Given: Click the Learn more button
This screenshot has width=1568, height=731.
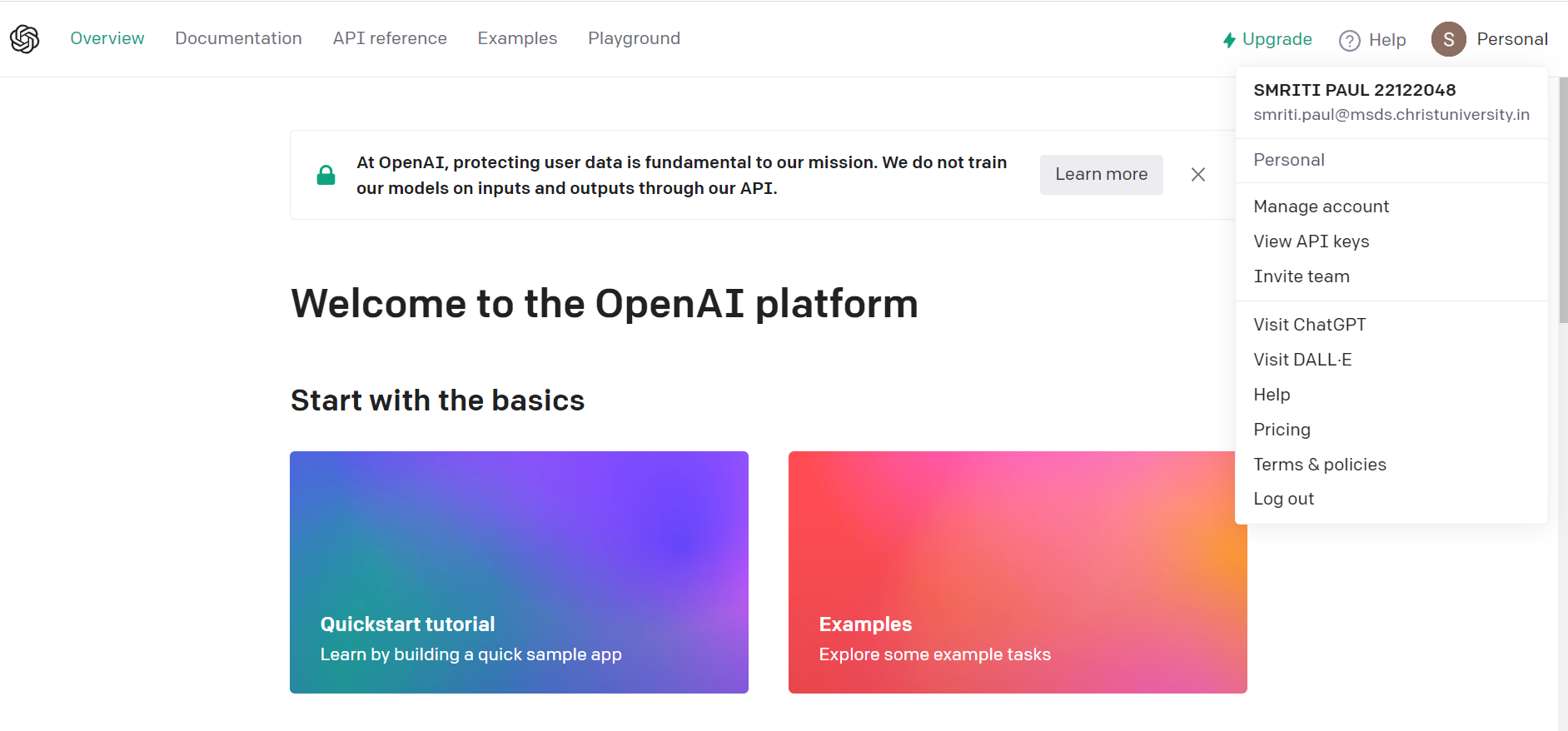Looking at the screenshot, I should coord(1101,174).
